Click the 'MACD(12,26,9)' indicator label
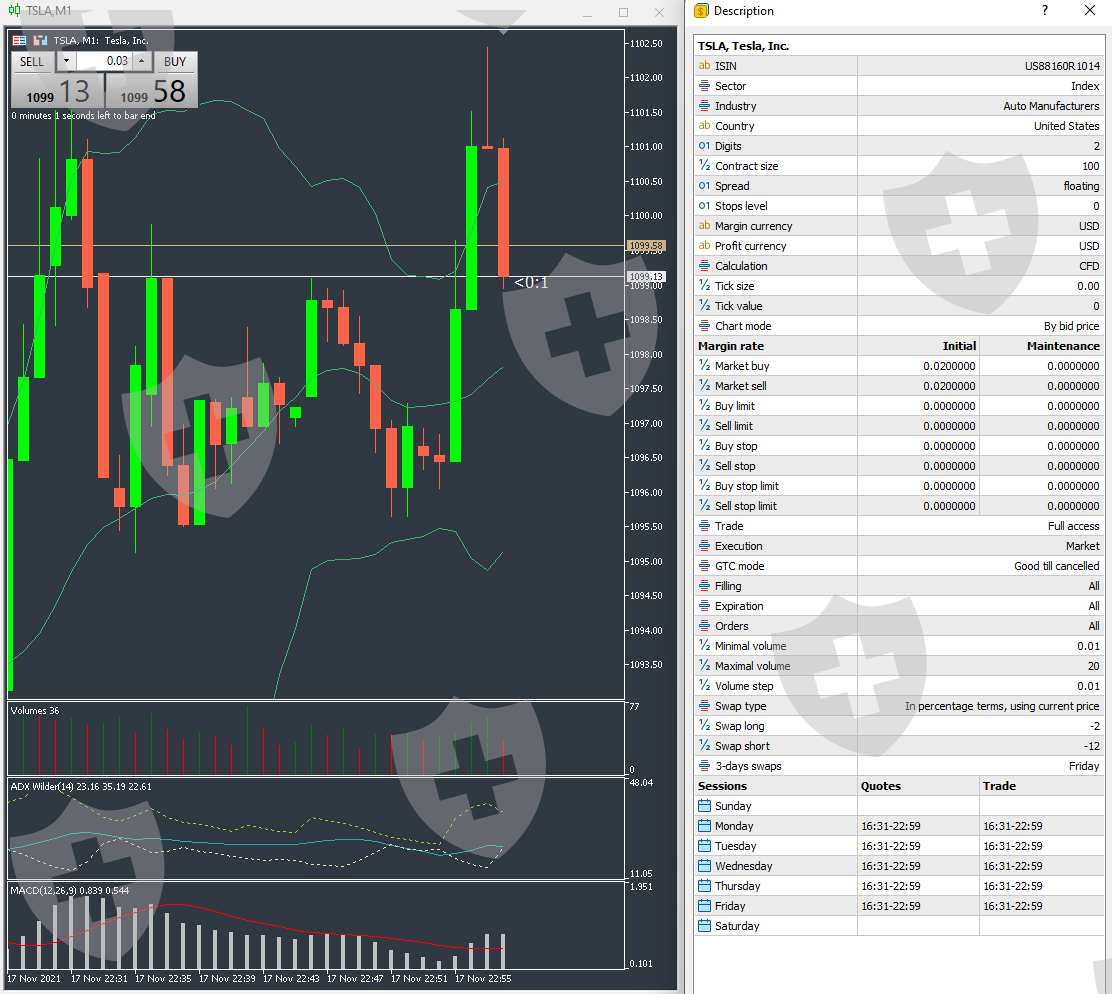 coord(43,890)
